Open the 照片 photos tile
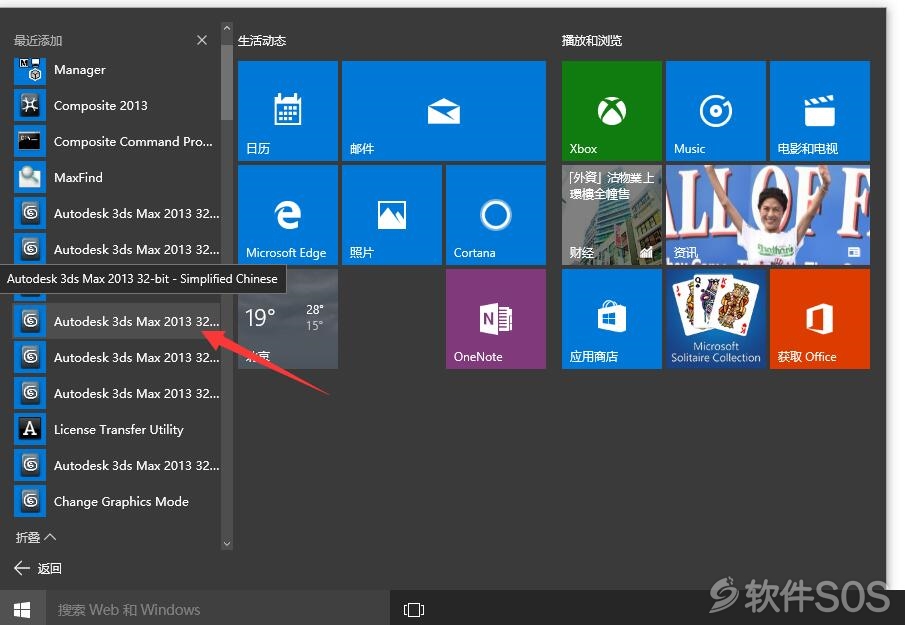905x625 pixels. (391, 215)
